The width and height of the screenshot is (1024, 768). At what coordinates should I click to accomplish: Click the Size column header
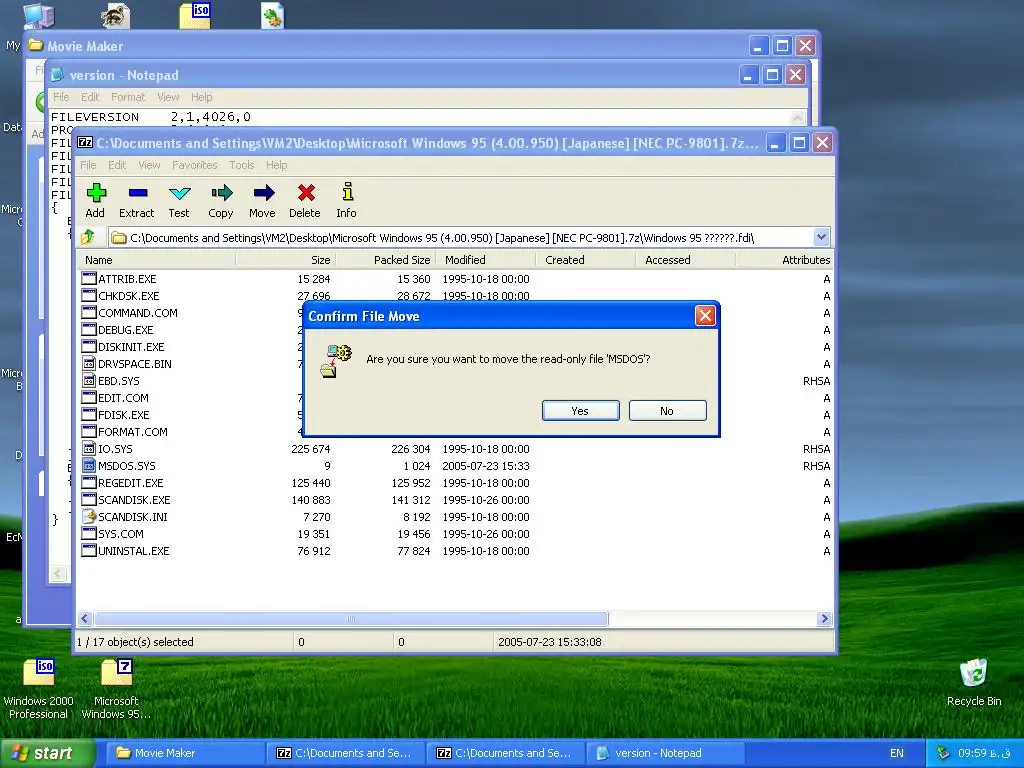(285, 260)
